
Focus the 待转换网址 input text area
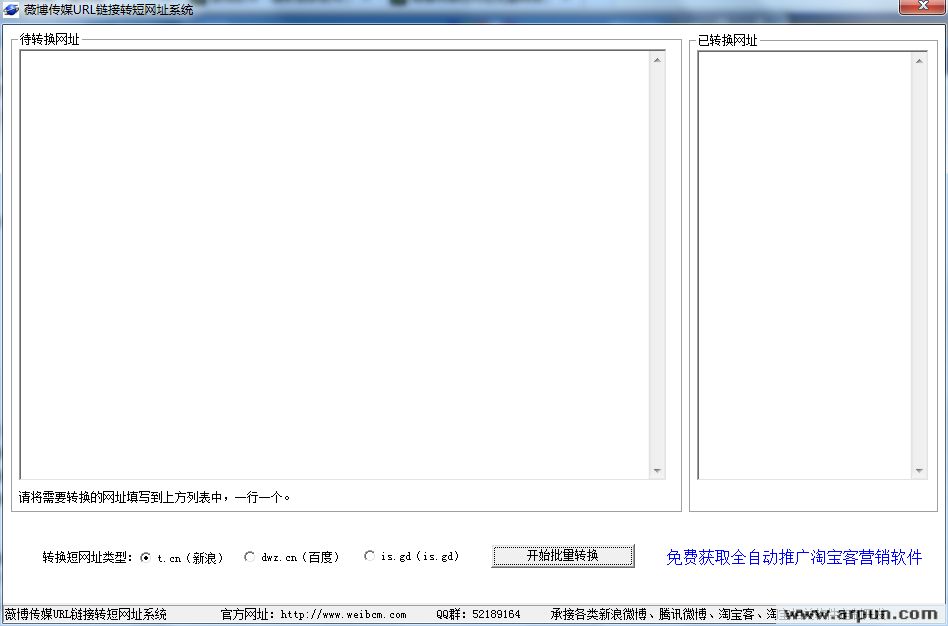(x=335, y=265)
